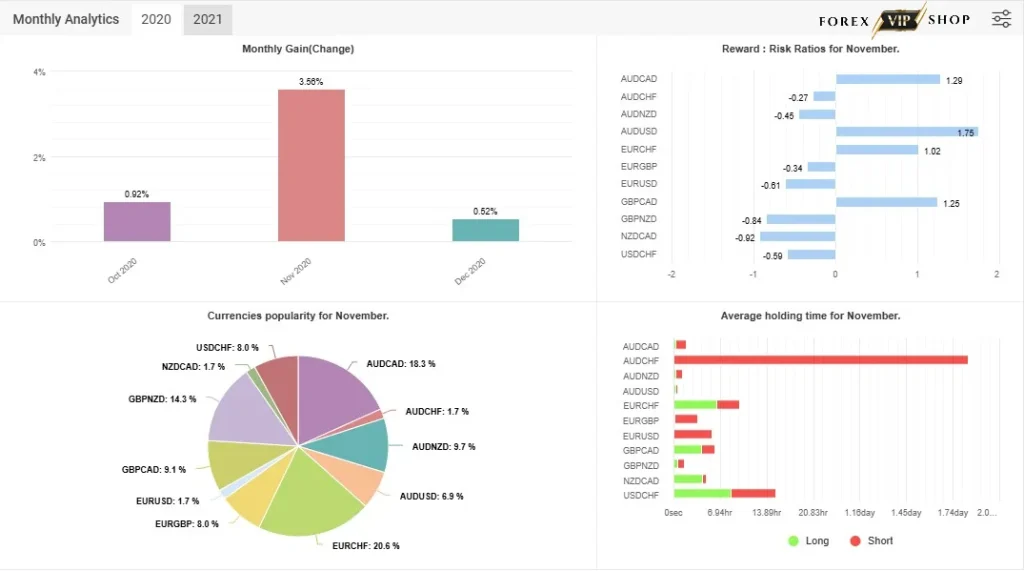Click the NZDCAD -0.92 reward-risk bar
This screenshot has width=1024, height=571.
[797, 237]
